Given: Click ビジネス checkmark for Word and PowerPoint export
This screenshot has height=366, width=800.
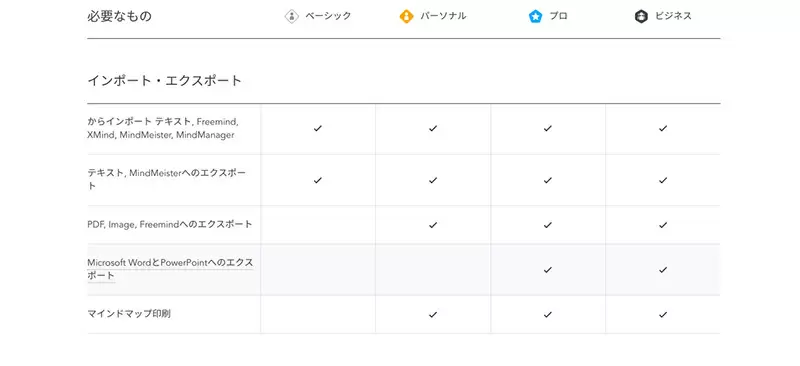Looking at the screenshot, I should click(x=663, y=270).
